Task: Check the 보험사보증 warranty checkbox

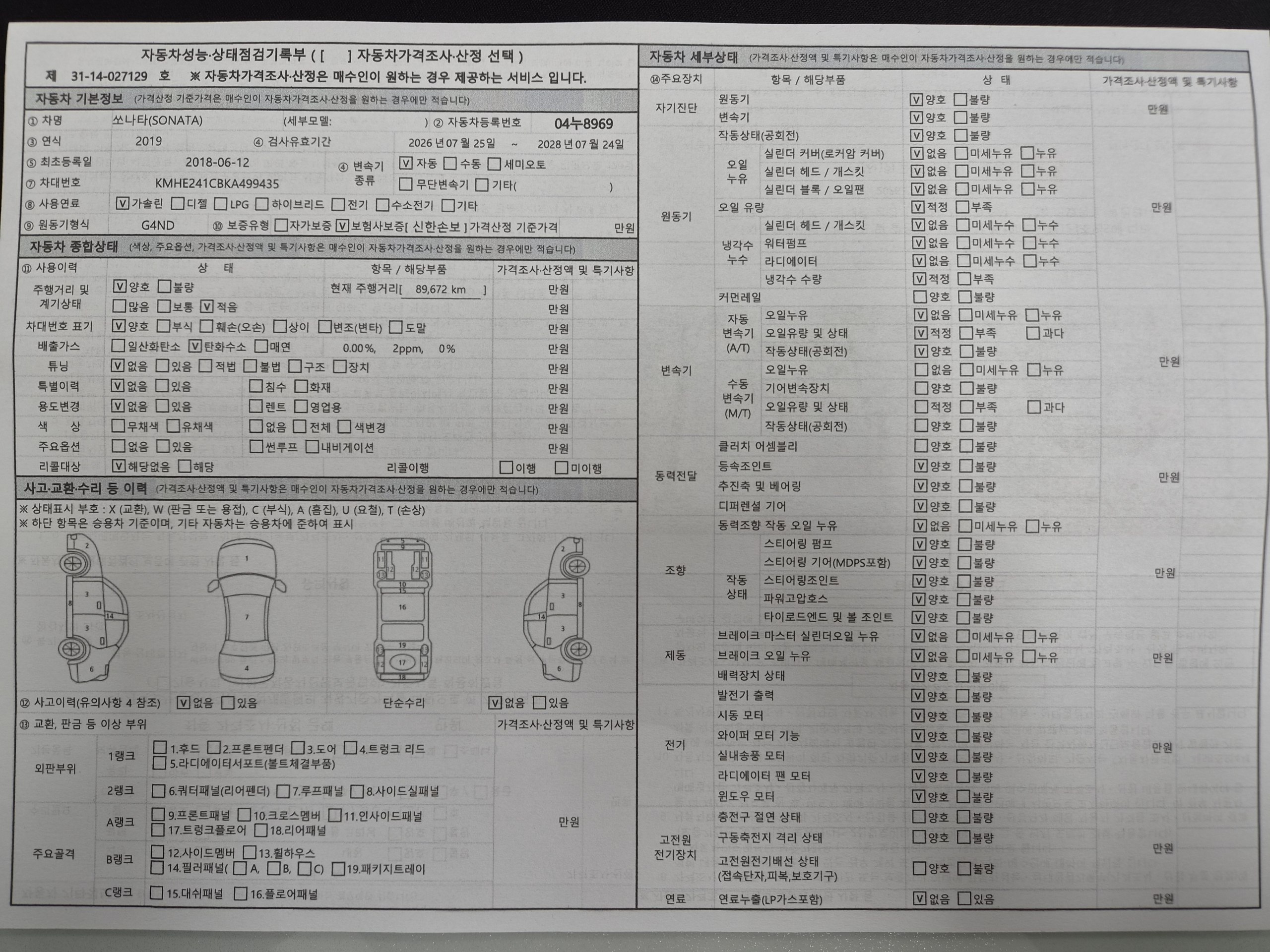Action: click(343, 226)
